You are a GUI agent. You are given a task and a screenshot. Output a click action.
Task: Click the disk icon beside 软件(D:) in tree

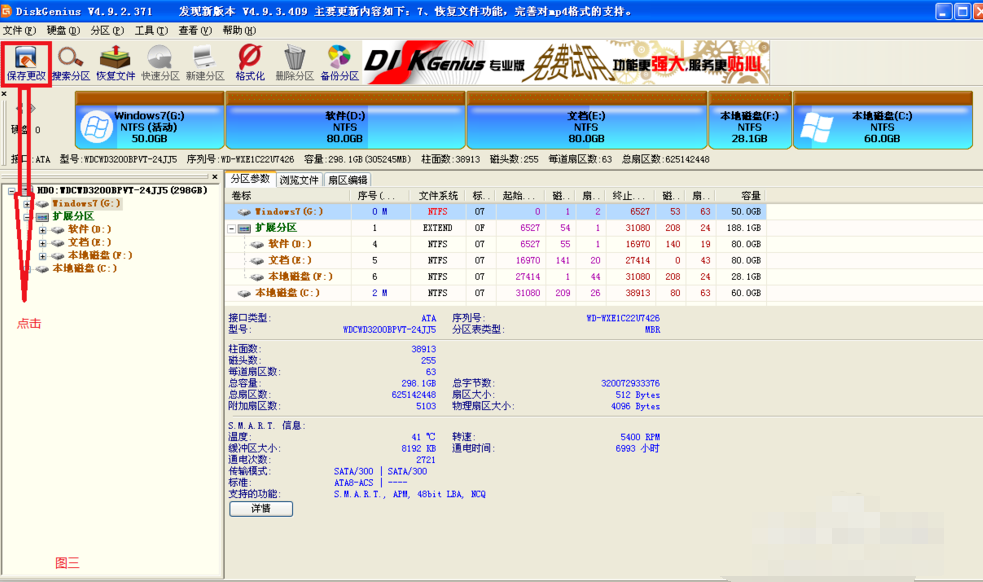click(x=58, y=229)
